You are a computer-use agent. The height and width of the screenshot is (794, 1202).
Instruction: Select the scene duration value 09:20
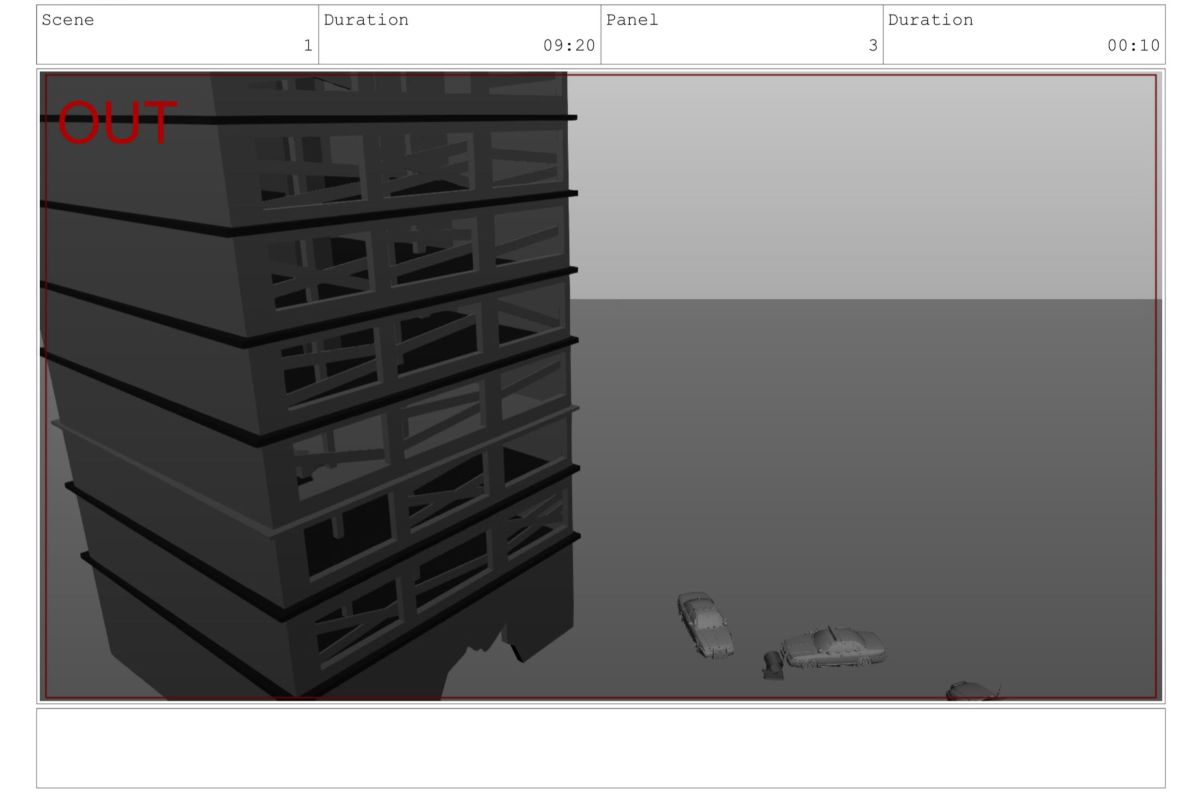[569, 45]
